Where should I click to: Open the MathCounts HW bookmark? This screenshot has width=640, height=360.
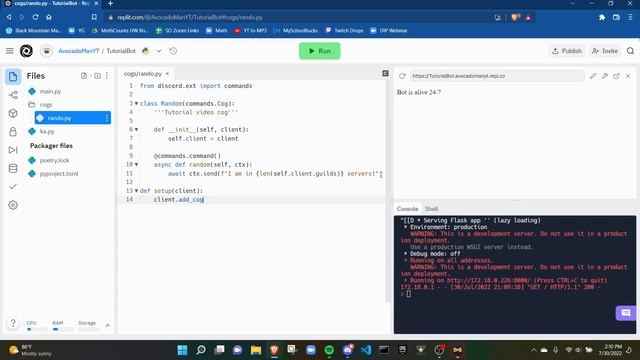pos(120,31)
